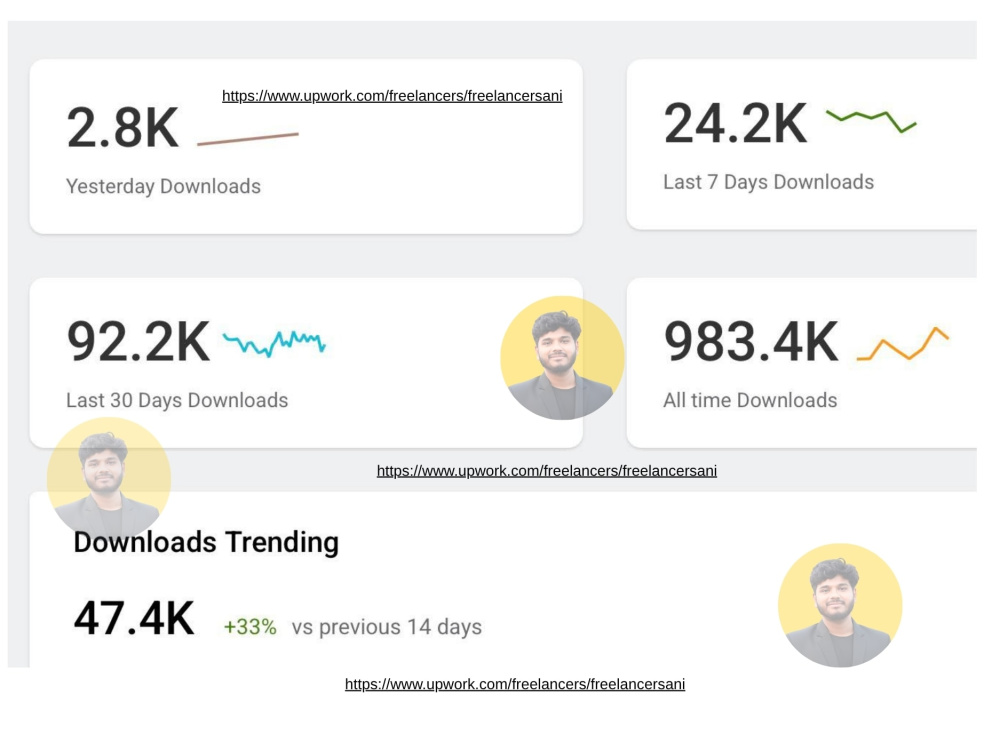
Task: Click the 47.4K trending value
Action: (x=134, y=619)
